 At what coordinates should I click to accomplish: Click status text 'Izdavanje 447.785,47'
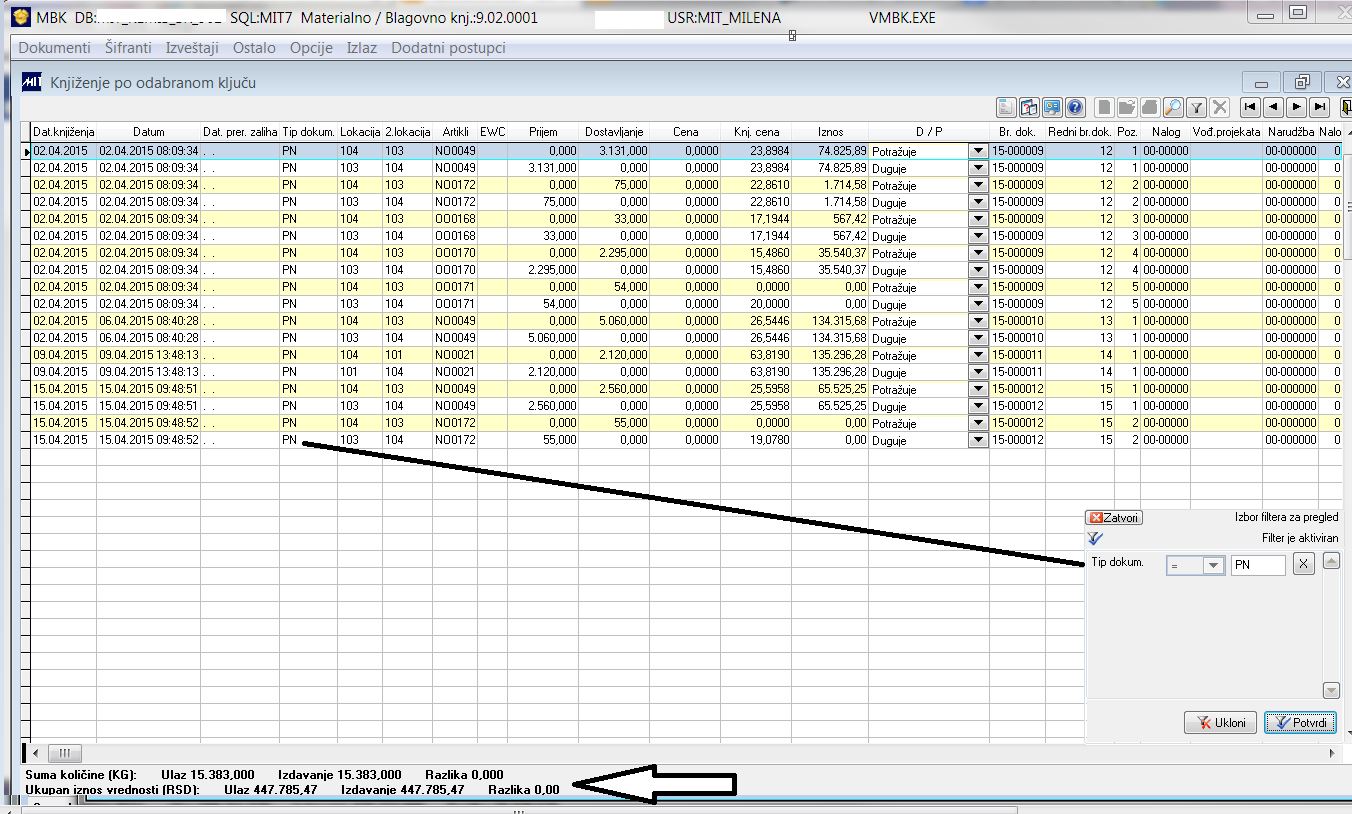pyautogui.click(x=403, y=789)
